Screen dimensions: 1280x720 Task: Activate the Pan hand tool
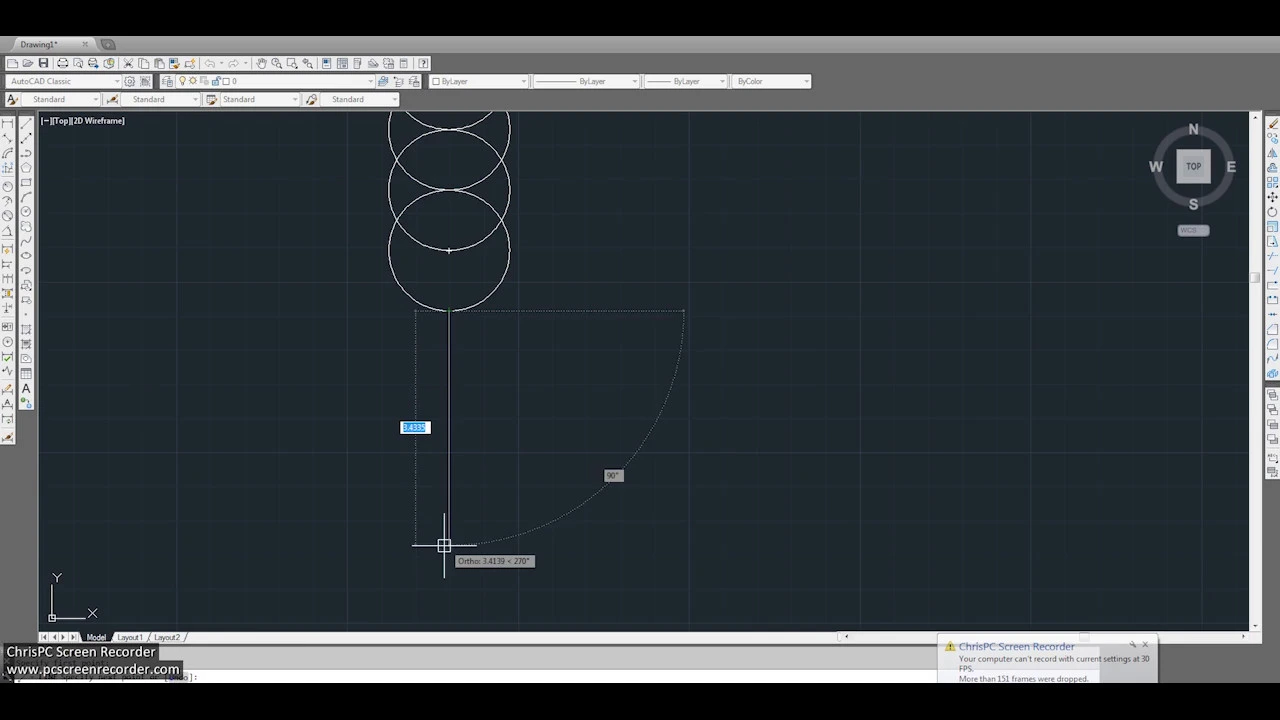(261, 63)
